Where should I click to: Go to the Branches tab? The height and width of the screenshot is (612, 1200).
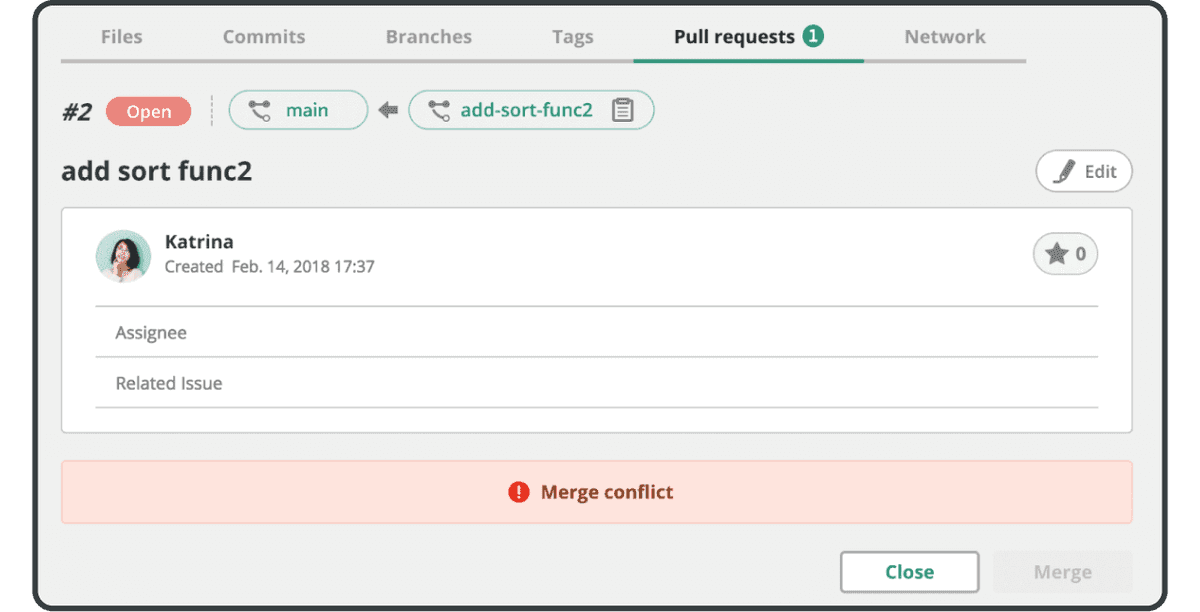[x=429, y=37]
